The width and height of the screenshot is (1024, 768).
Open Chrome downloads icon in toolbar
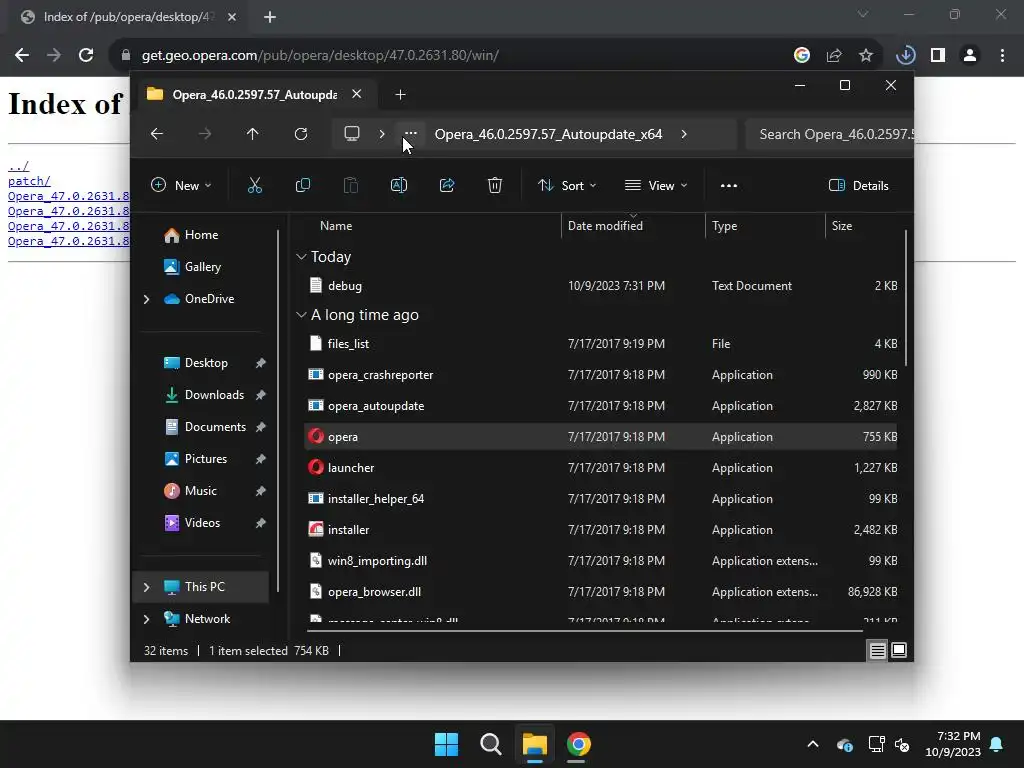pyautogui.click(x=905, y=55)
